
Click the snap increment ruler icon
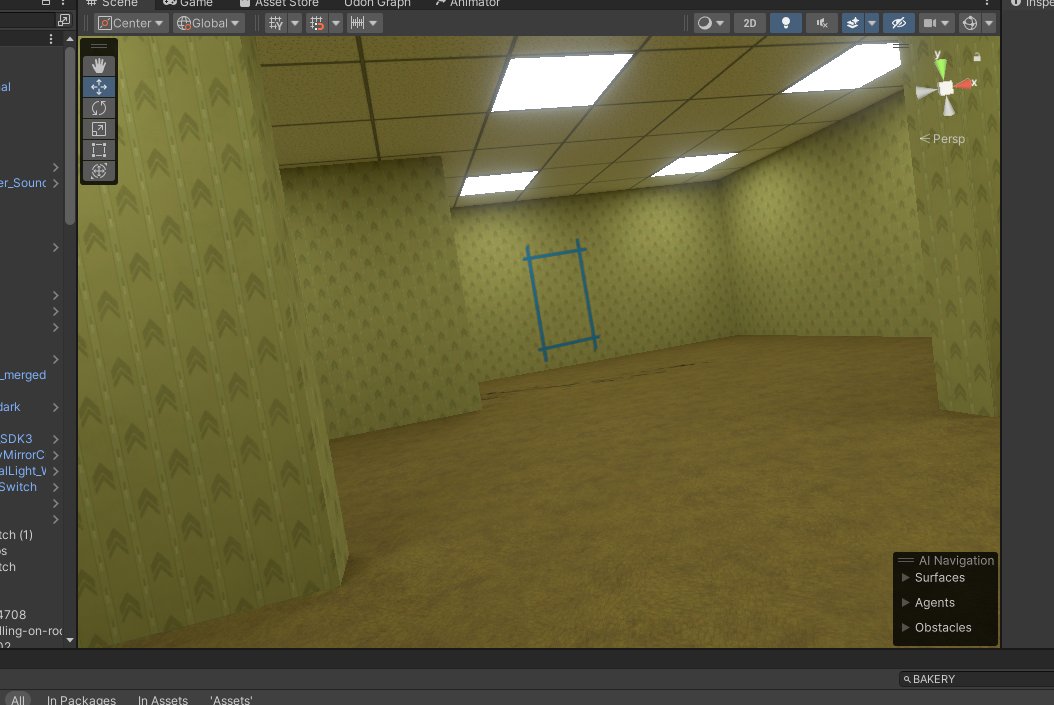pos(357,24)
